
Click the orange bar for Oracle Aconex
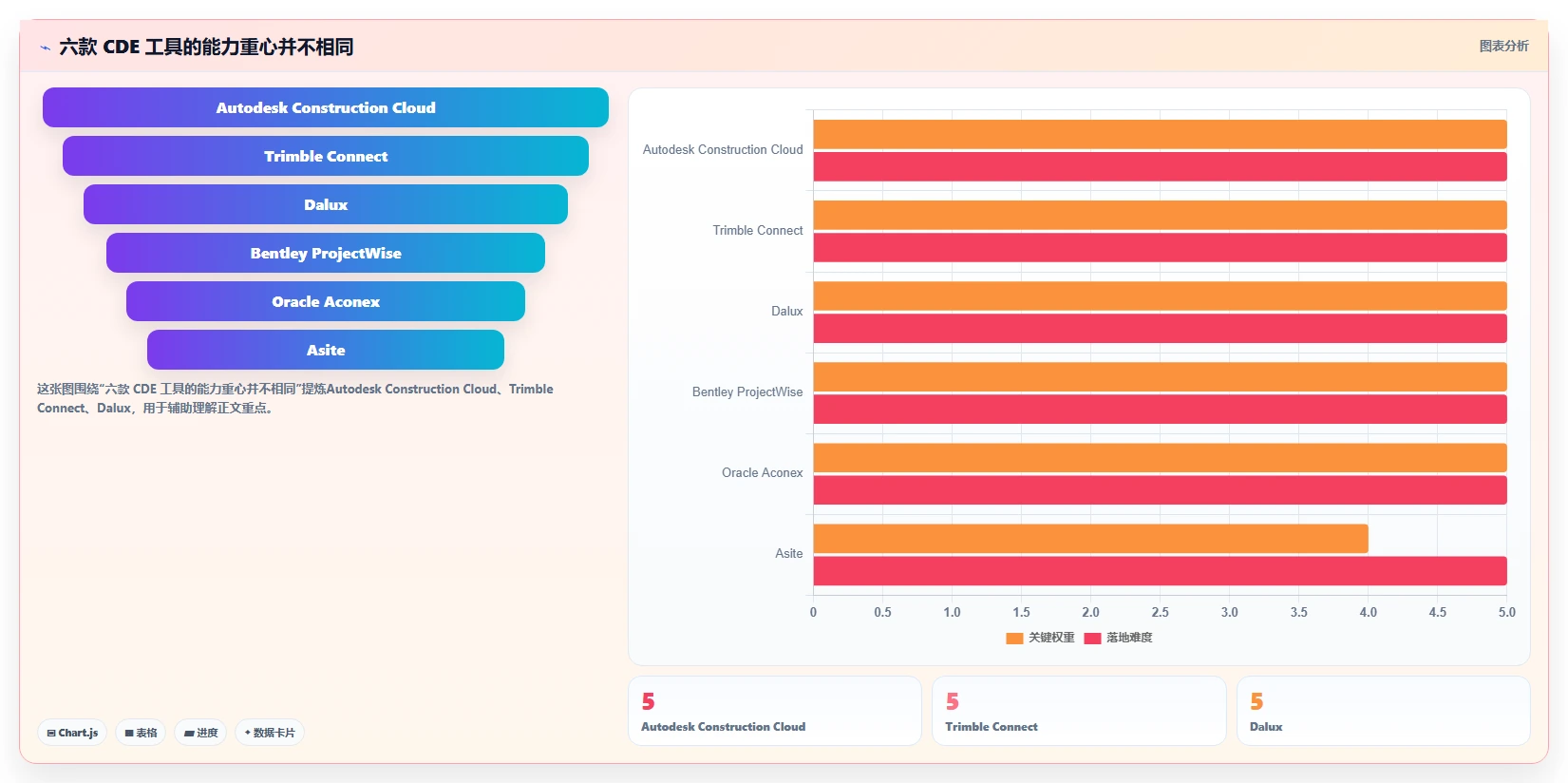pos(1160,457)
